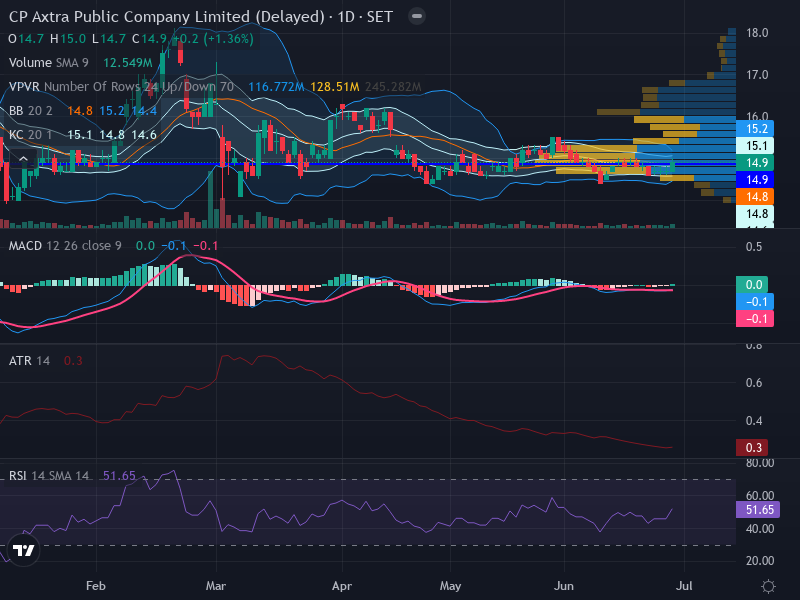Click the 128.51M VPVR down volume value
Image resolution: width=800 pixels, height=600 pixels.
(335, 87)
